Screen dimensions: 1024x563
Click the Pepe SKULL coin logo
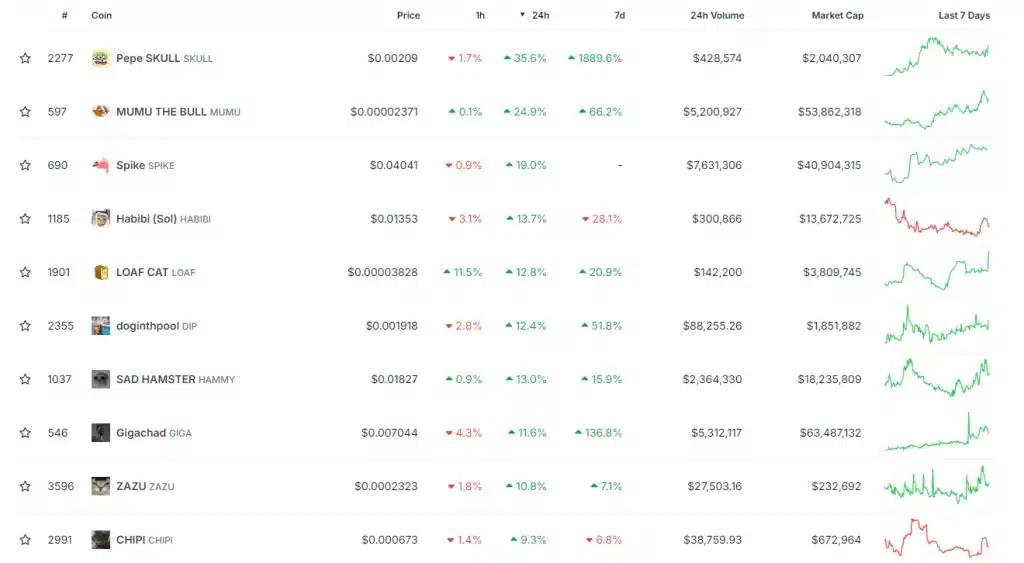point(101,58)
